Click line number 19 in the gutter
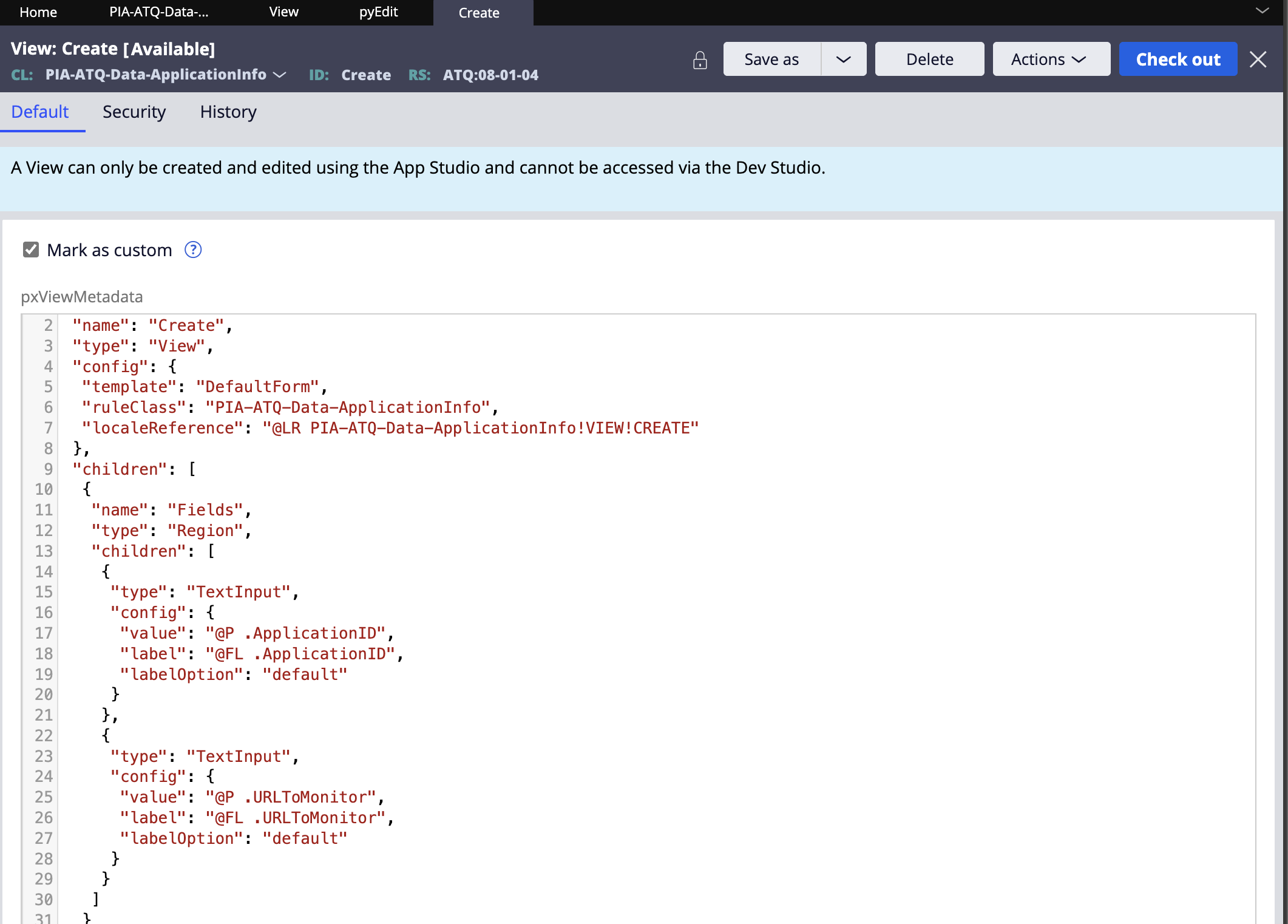 (44, 674)
